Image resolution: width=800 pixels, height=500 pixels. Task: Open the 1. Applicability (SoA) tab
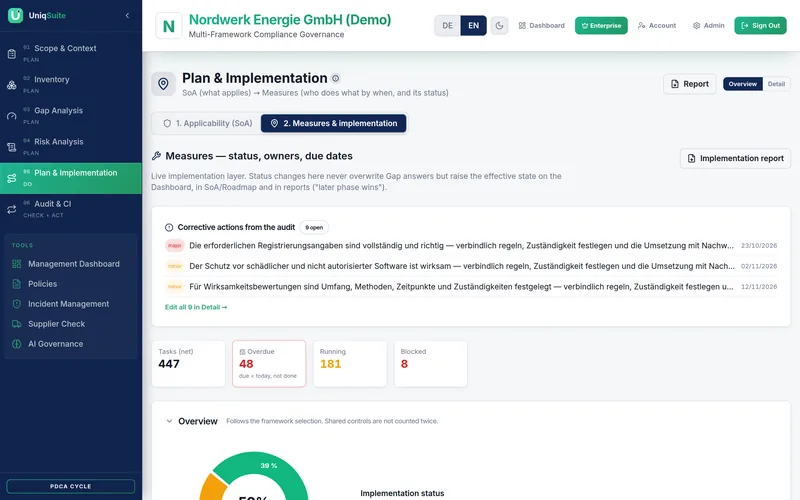pyautogui.click(x=208, y=123)
